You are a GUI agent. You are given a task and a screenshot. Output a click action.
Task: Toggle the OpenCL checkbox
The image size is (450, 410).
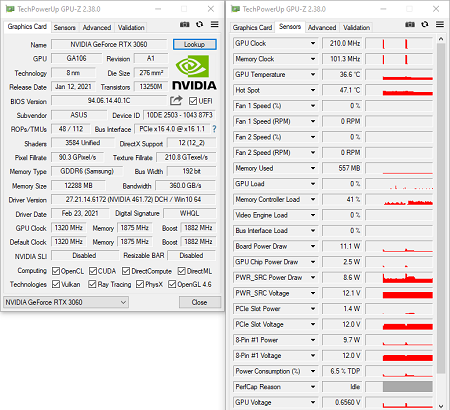point(56,271)
